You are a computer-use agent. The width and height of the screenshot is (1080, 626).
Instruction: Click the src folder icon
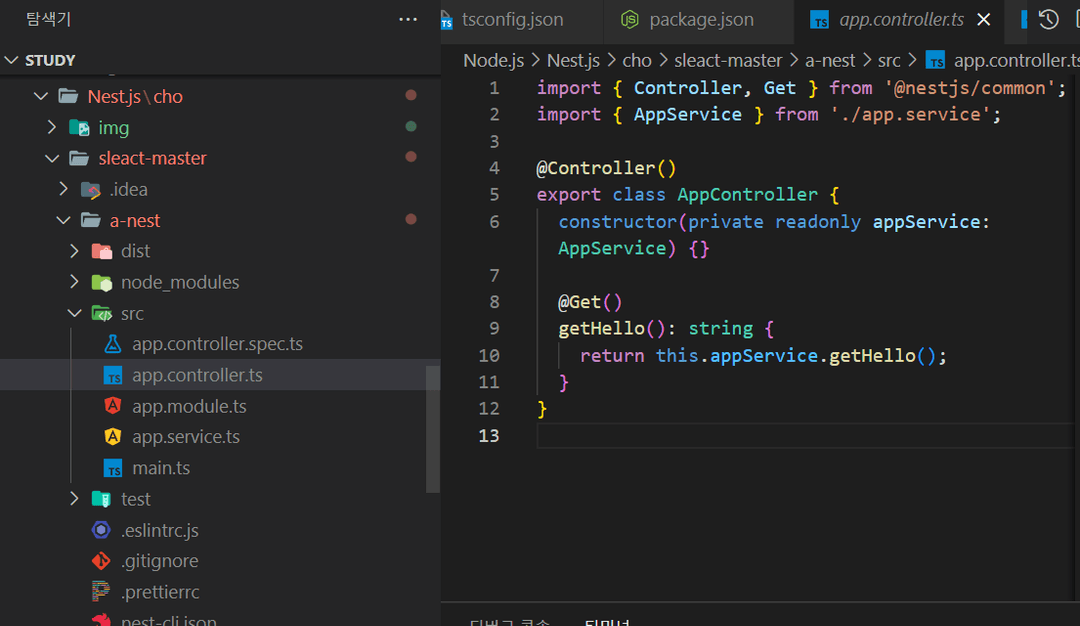102,313
